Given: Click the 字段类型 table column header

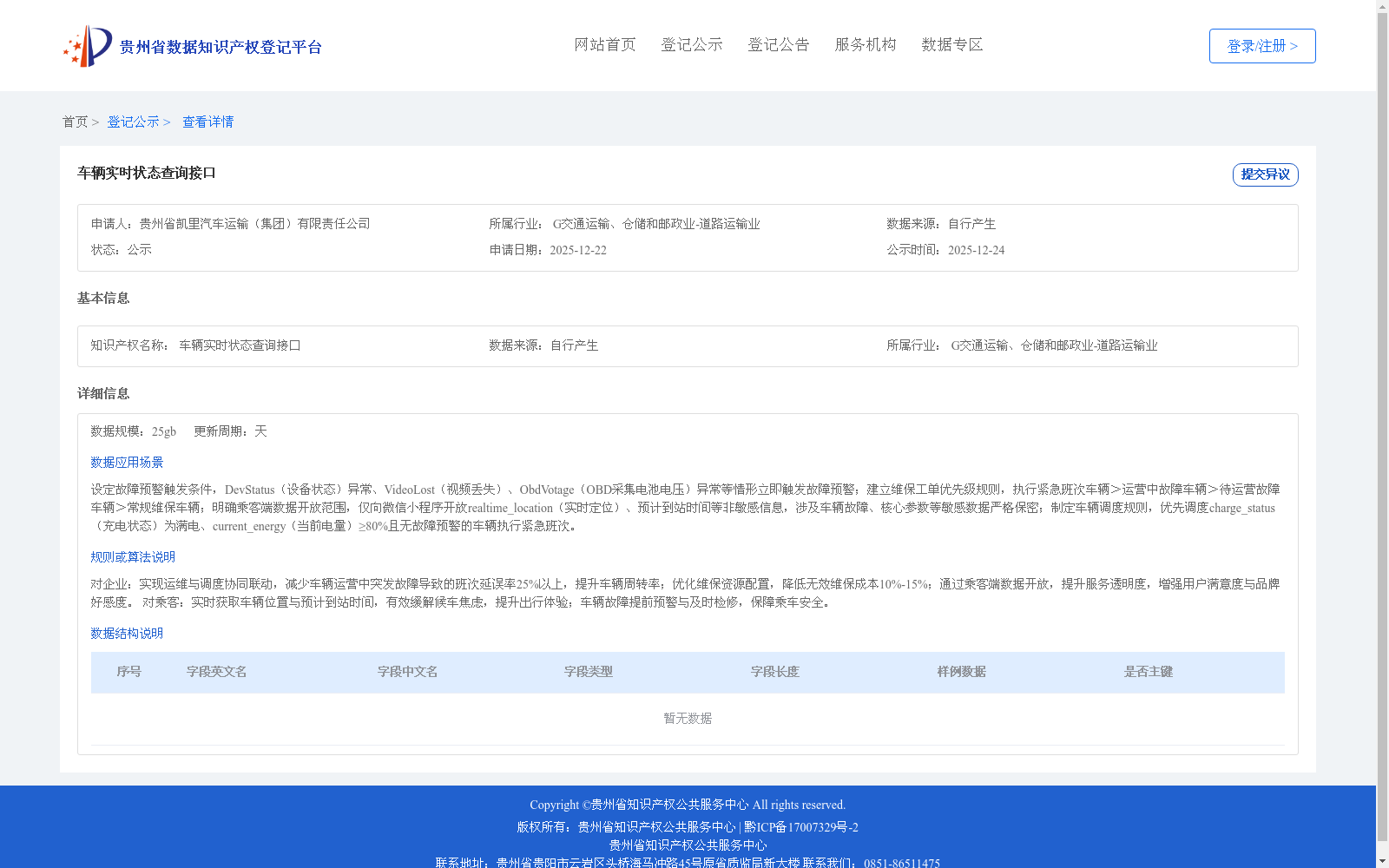Looking at the screenshot, I should point(589,672).
